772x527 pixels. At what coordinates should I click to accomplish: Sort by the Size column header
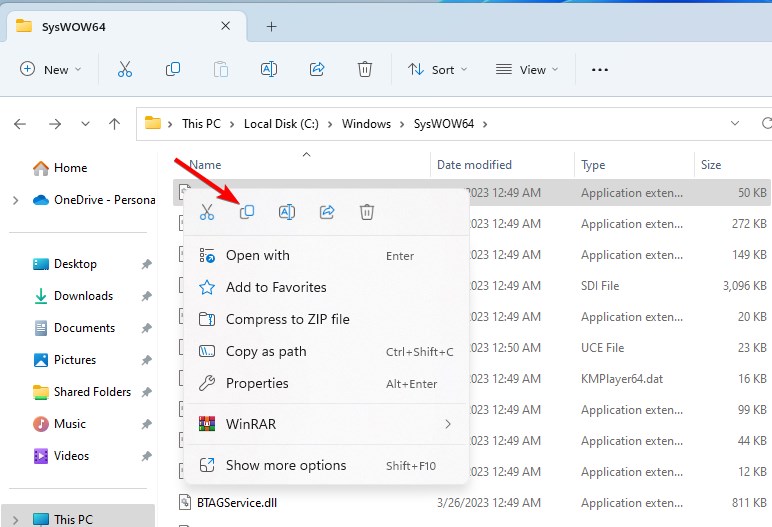coord(711,165)
